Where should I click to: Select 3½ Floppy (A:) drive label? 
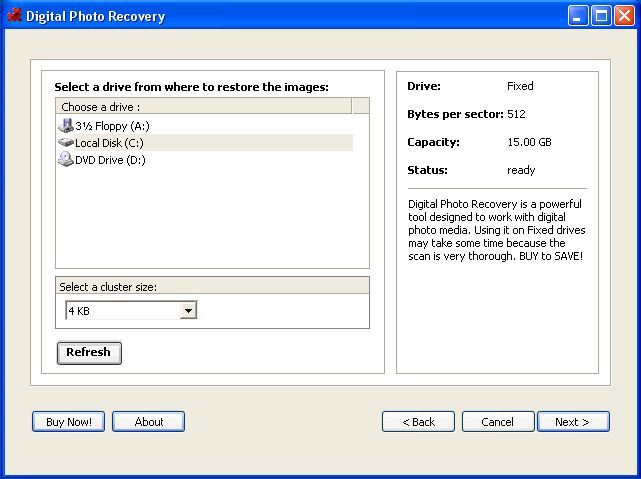coord(112,126)
